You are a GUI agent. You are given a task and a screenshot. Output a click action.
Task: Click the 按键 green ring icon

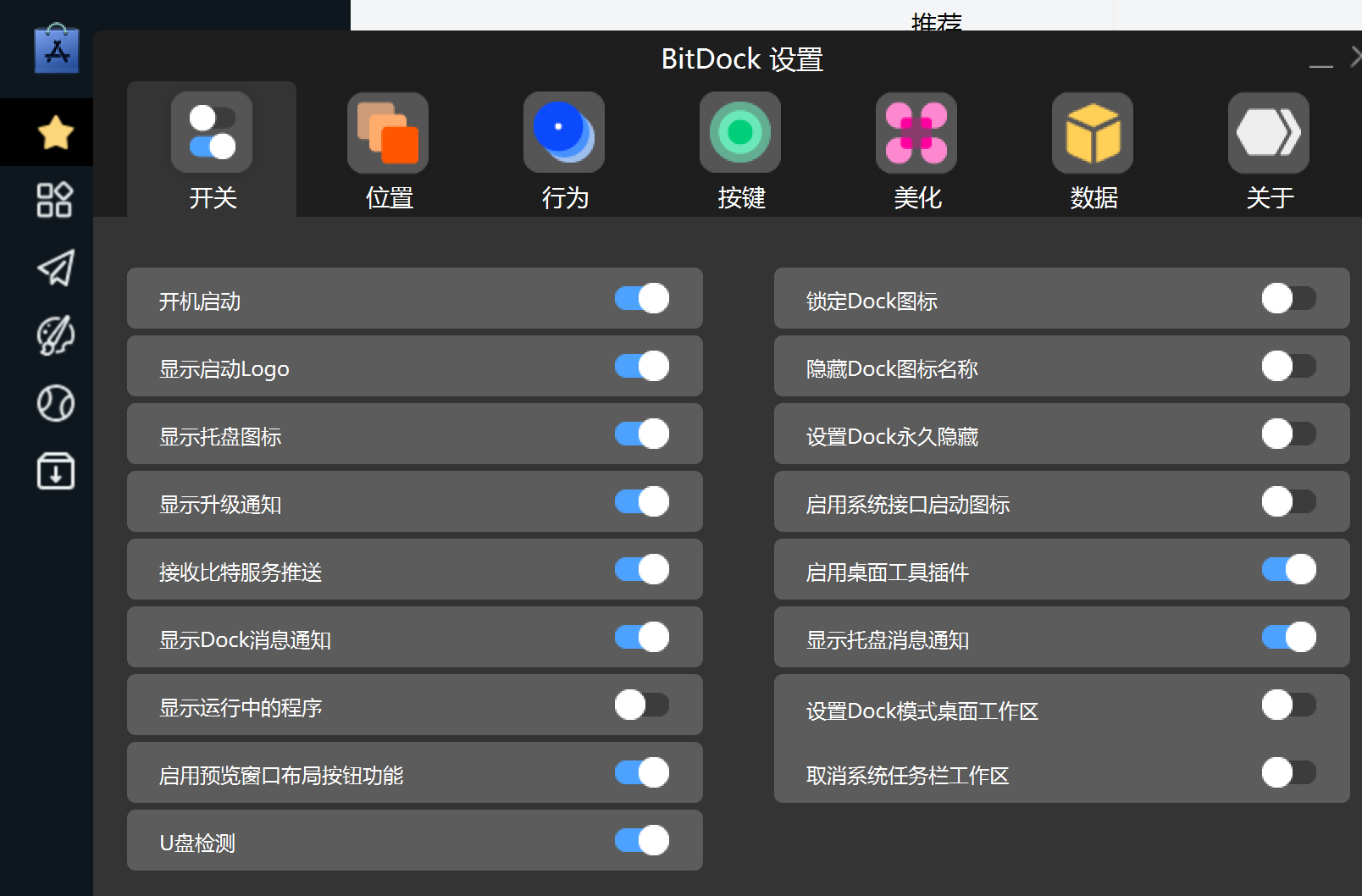coord(740,132)
